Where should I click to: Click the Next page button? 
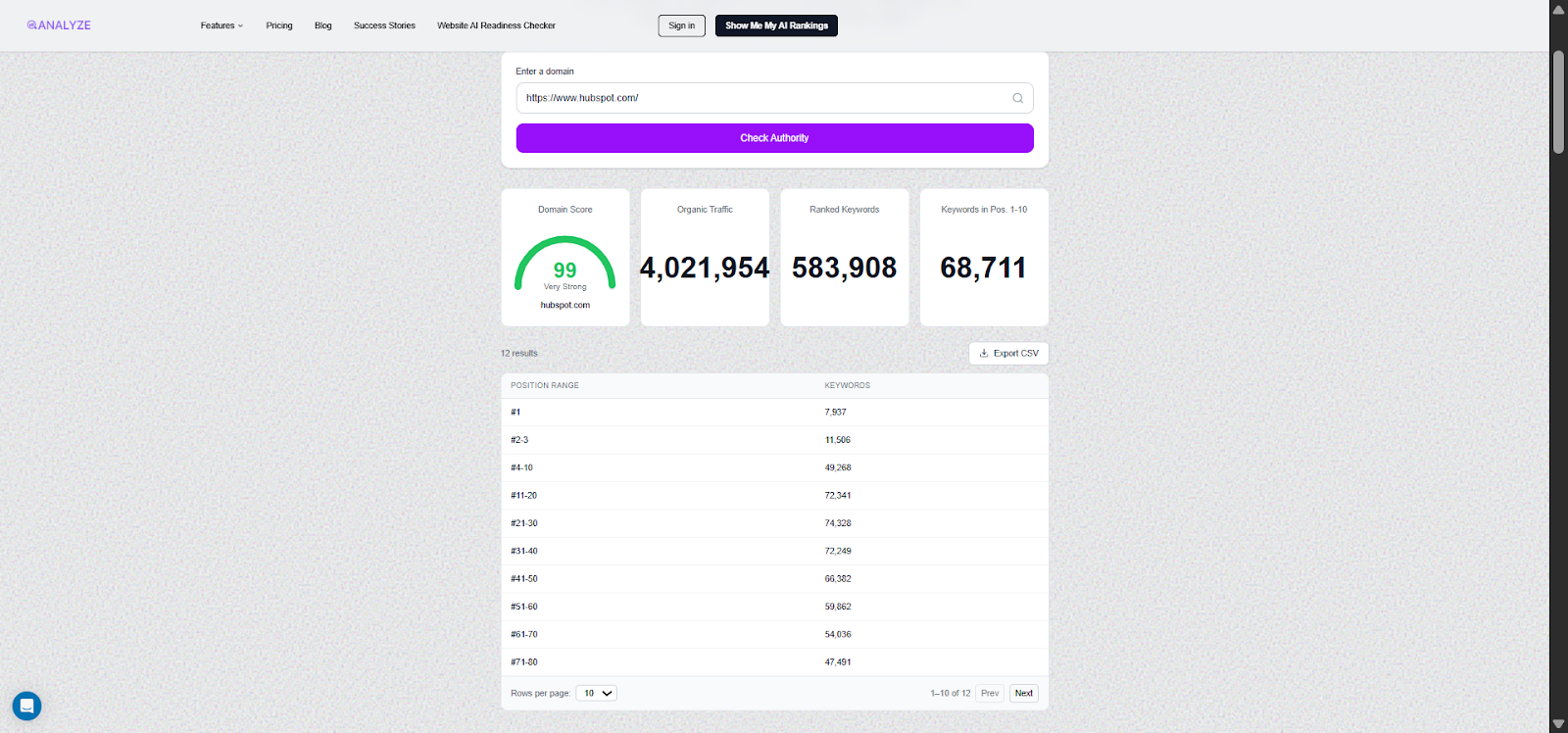pos(1024,693)
